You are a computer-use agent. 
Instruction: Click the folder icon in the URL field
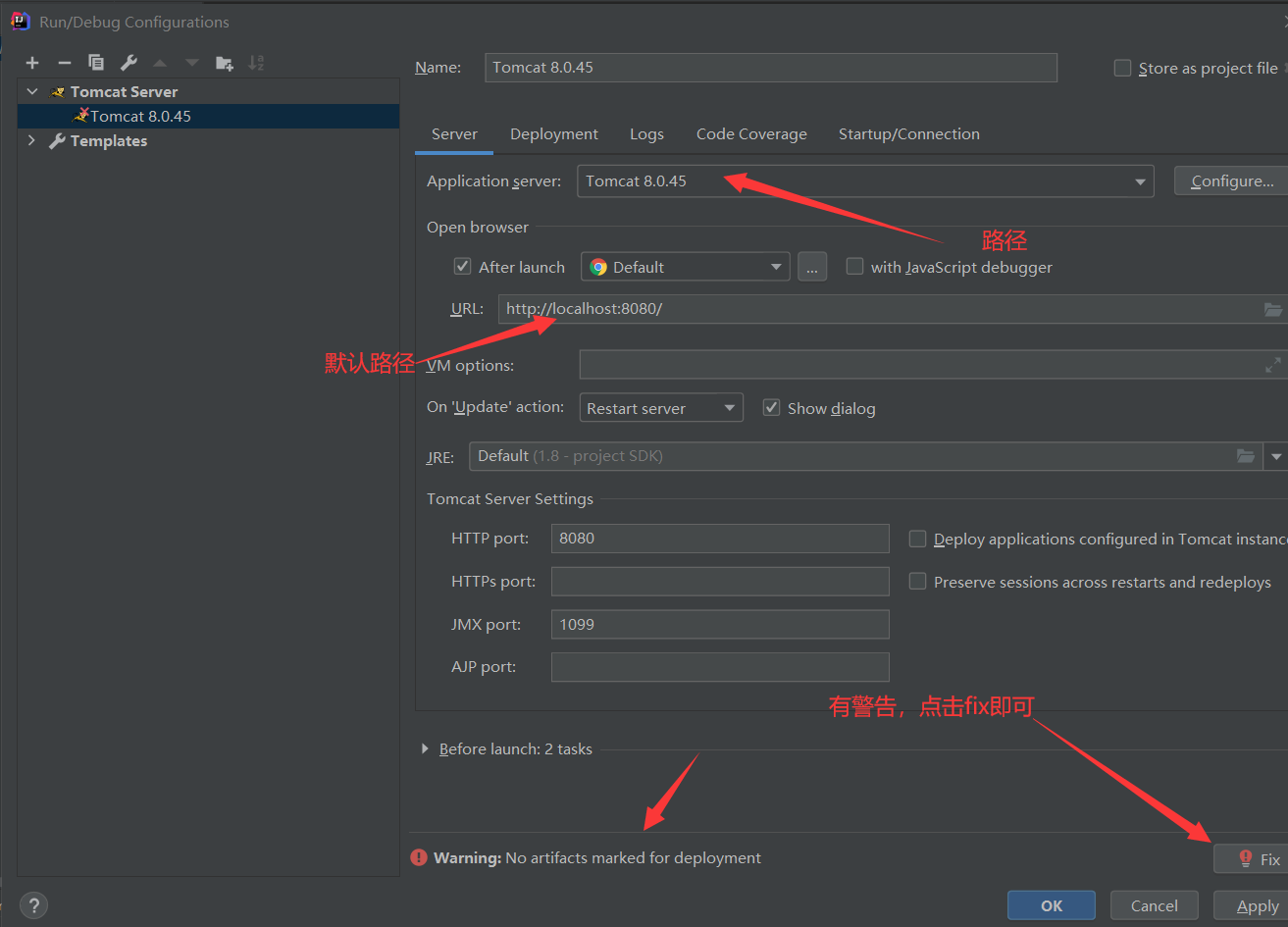pyautogui.click(x=1273, y=309)
